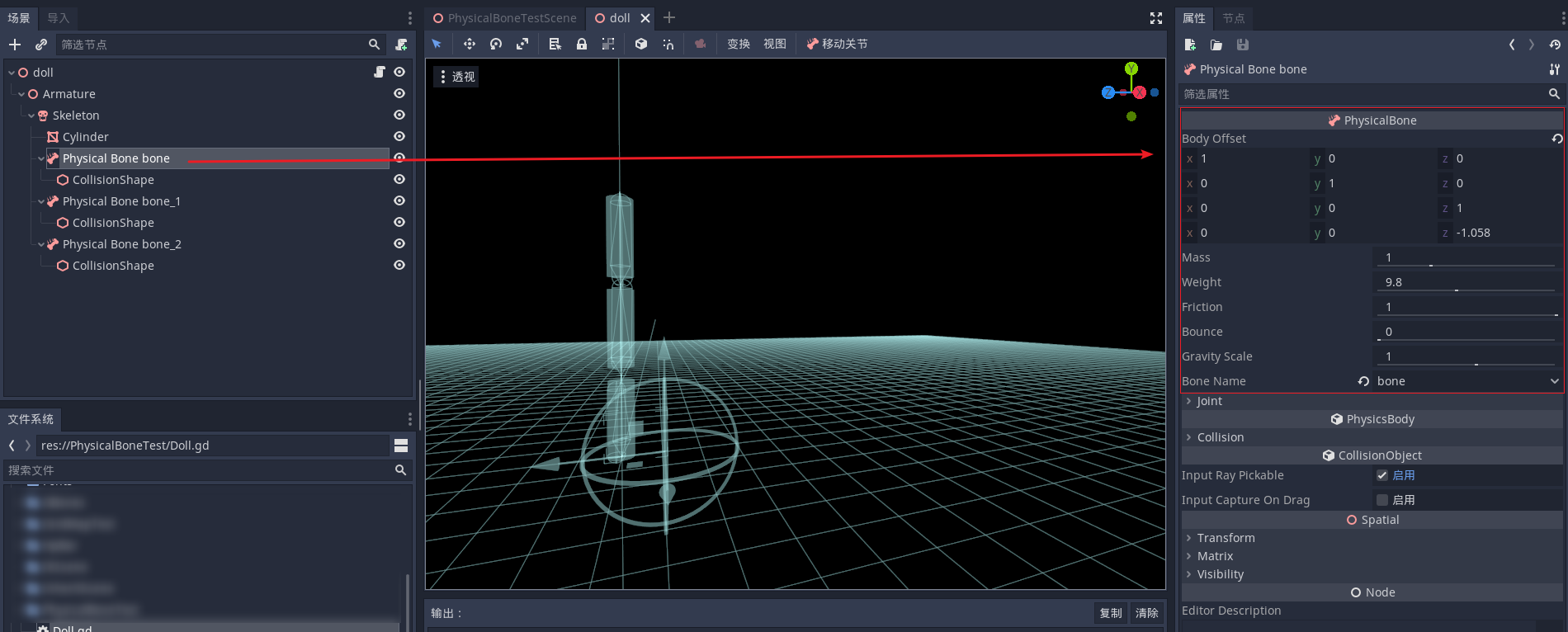Focus the 筛选属性 filter field

[1372, 94]
